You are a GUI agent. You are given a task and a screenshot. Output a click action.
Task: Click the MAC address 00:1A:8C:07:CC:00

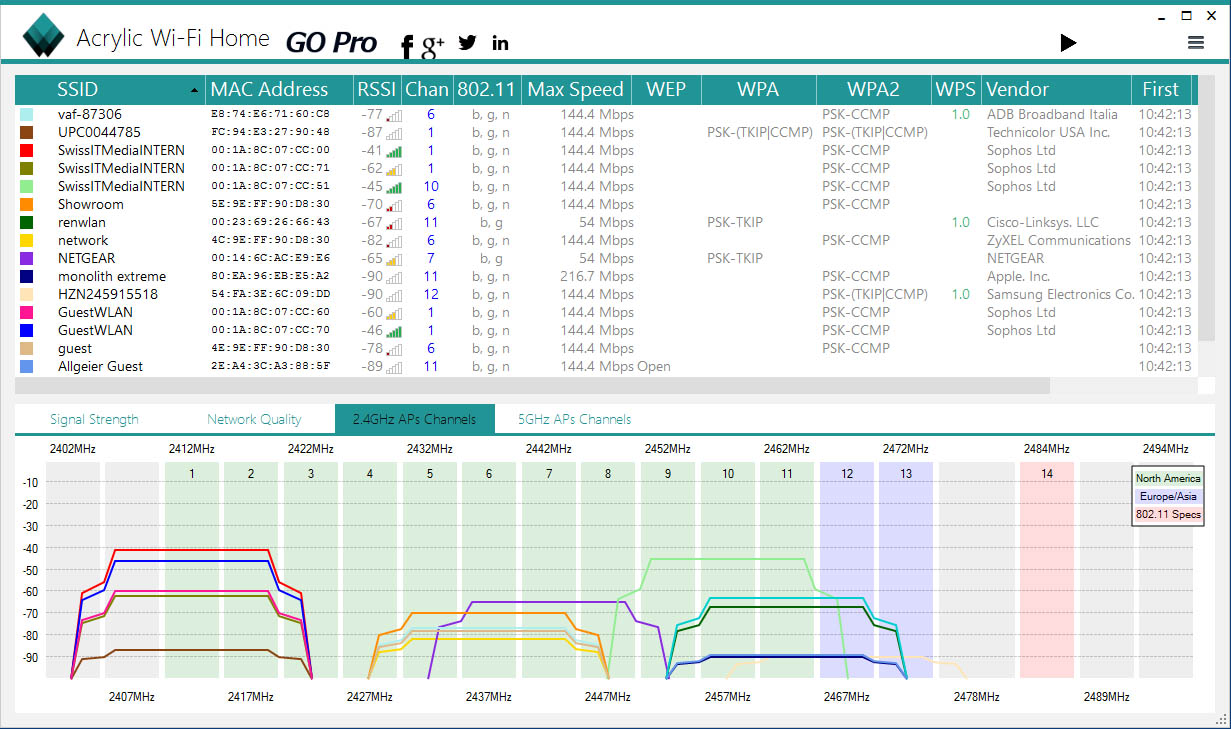(271, 151)
